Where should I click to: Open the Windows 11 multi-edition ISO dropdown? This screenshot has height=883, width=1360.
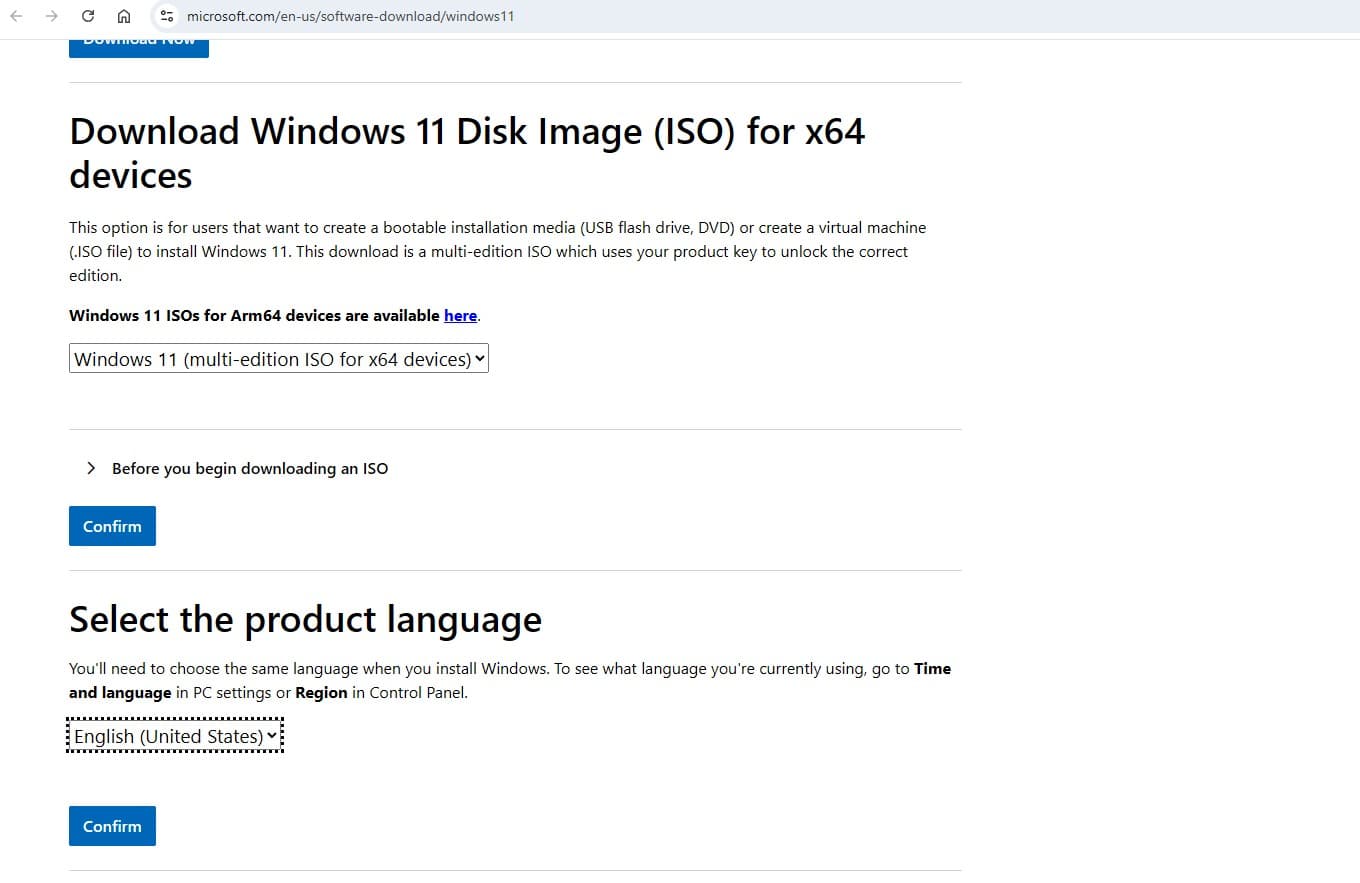click(x=278, y=359)
